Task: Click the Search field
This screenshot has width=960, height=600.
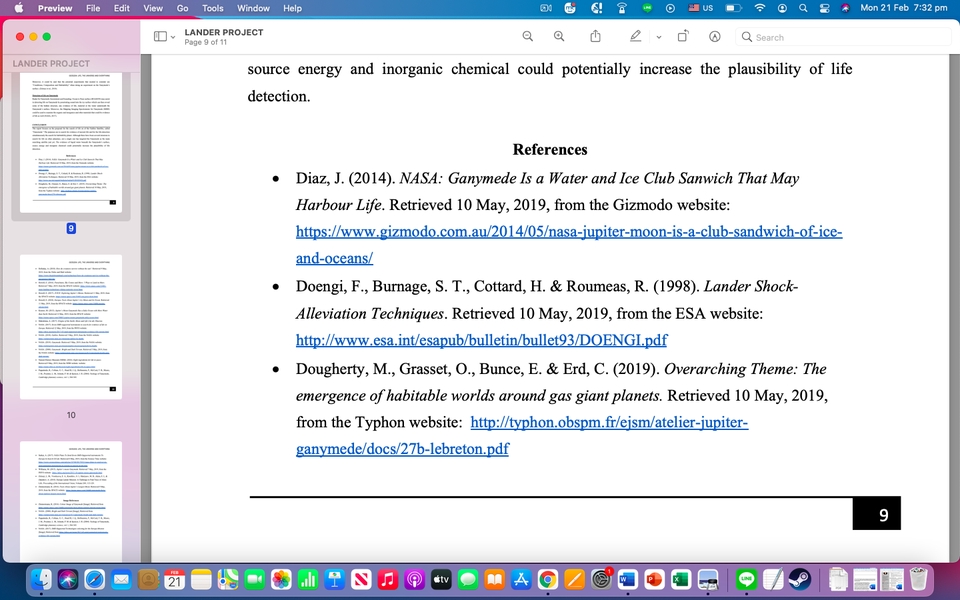Action: pos(842,37)
